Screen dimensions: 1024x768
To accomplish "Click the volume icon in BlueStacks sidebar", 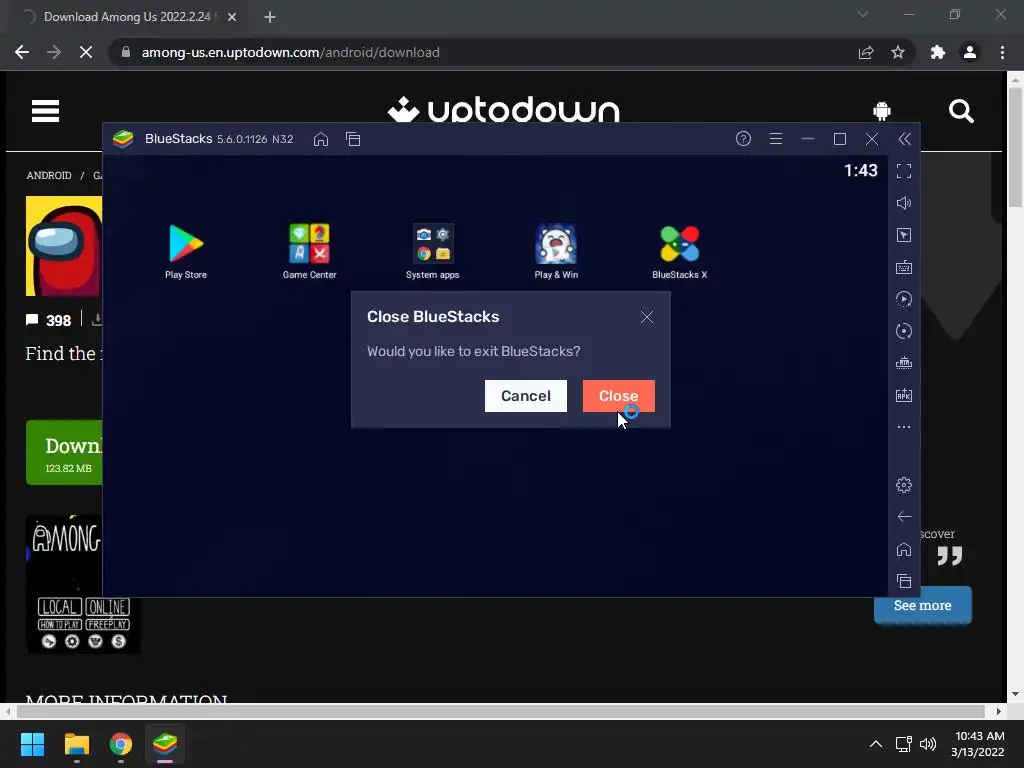I will click(x=904, y=203).
